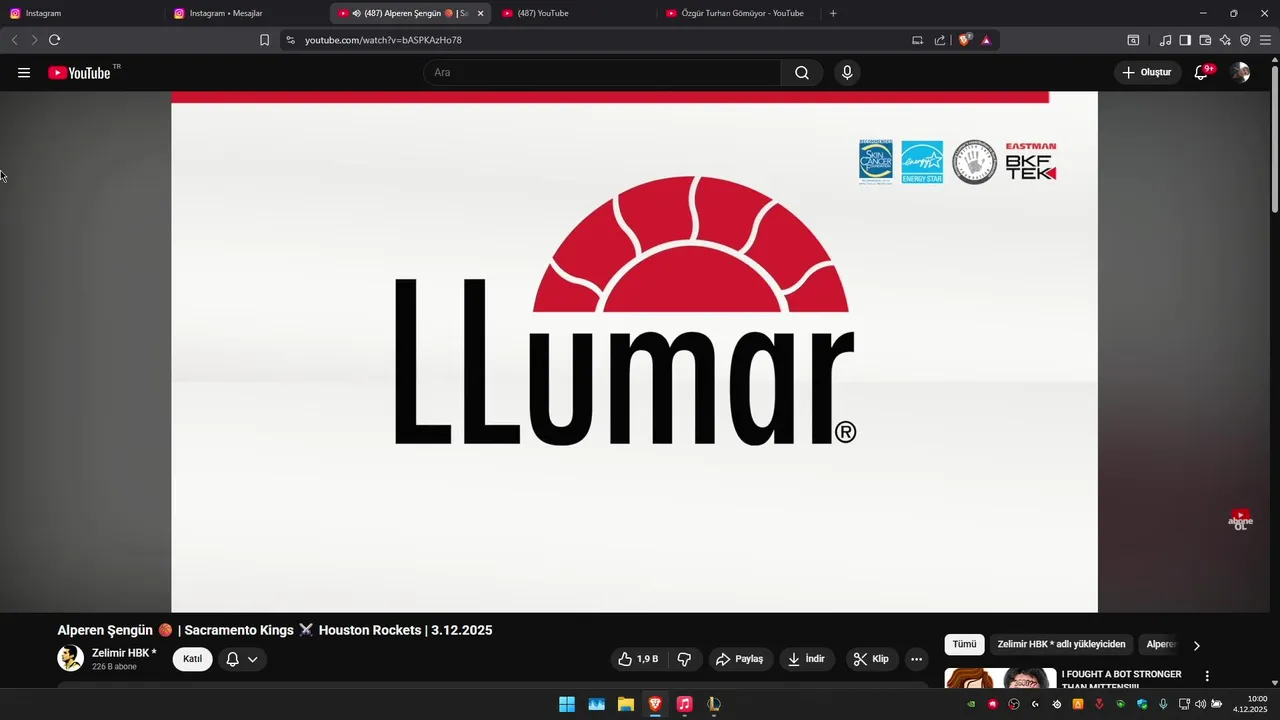Screen dimensions: 1280x720
Task: Click the Katıl join button
Action: click(x=193, y=659)
